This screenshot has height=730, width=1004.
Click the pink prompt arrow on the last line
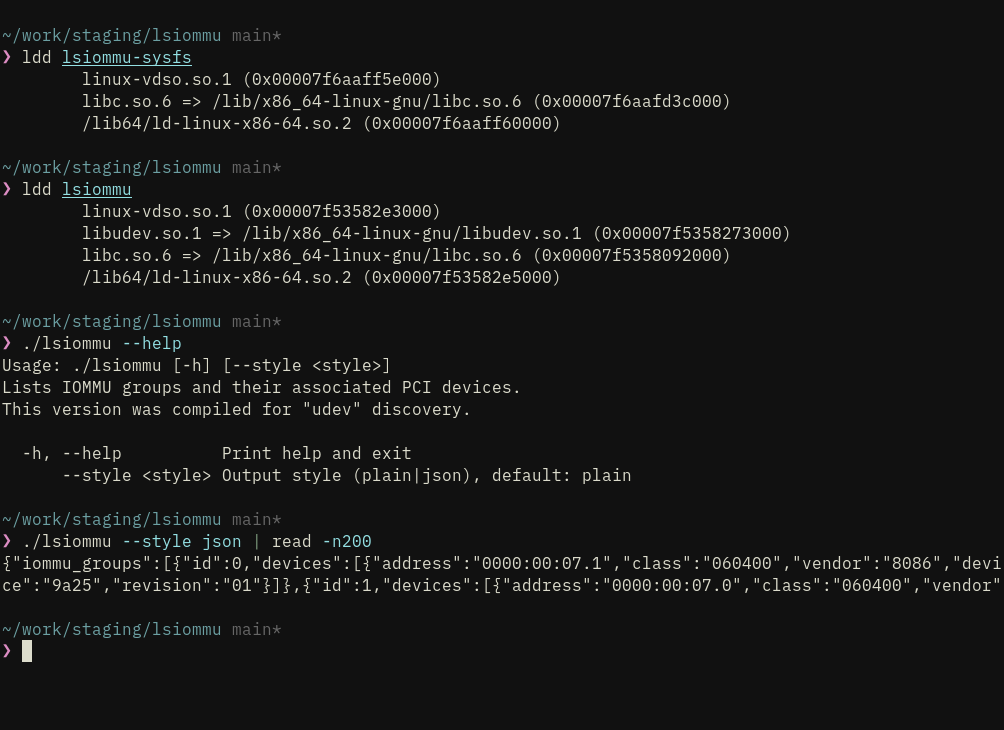coord(6,651)
